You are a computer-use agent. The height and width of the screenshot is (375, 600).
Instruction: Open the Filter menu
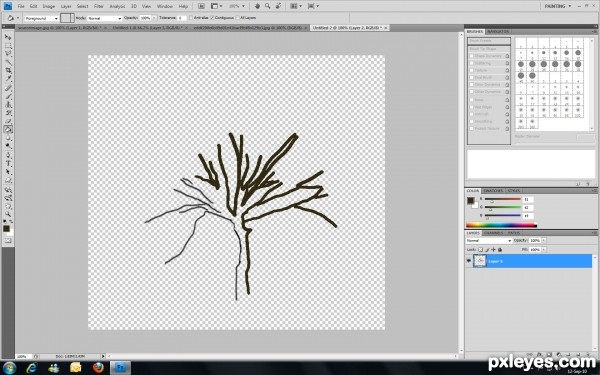pos(99,6)
